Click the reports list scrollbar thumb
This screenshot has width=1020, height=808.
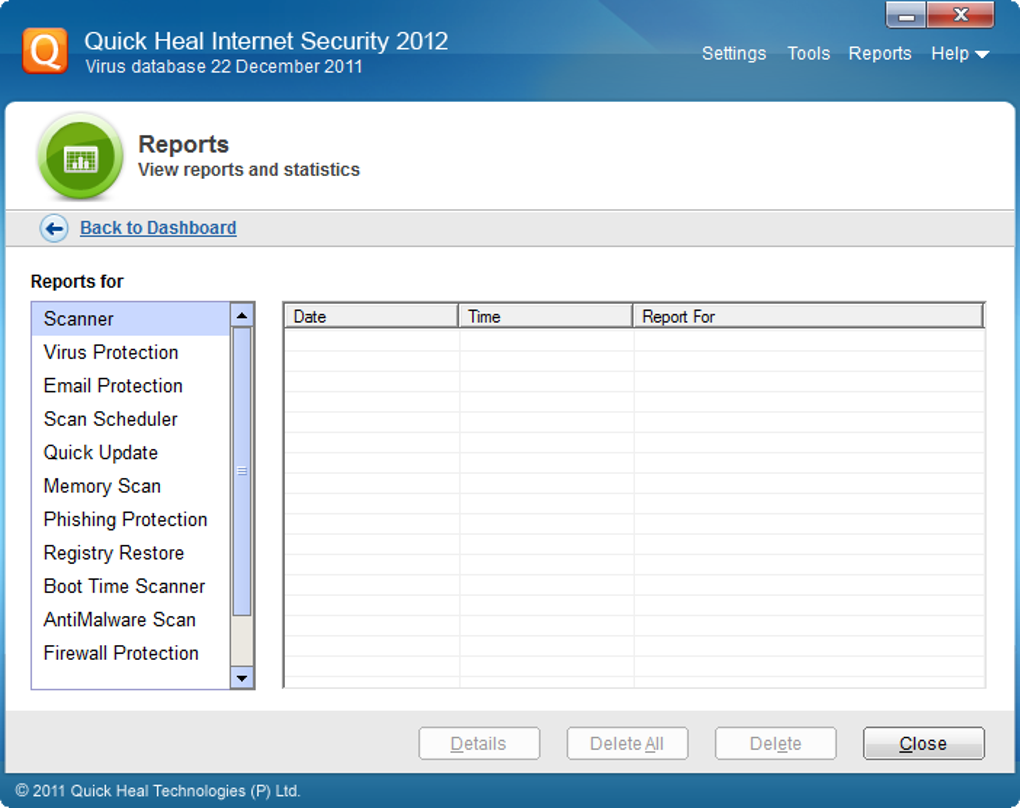[242, 471]
